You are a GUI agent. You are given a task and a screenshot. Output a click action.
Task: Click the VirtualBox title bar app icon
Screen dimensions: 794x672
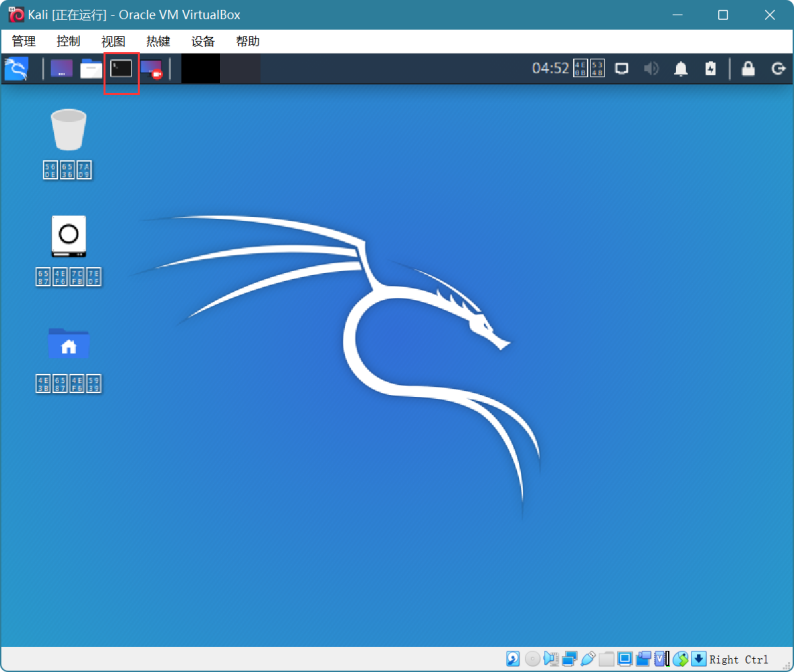point(16,15)
